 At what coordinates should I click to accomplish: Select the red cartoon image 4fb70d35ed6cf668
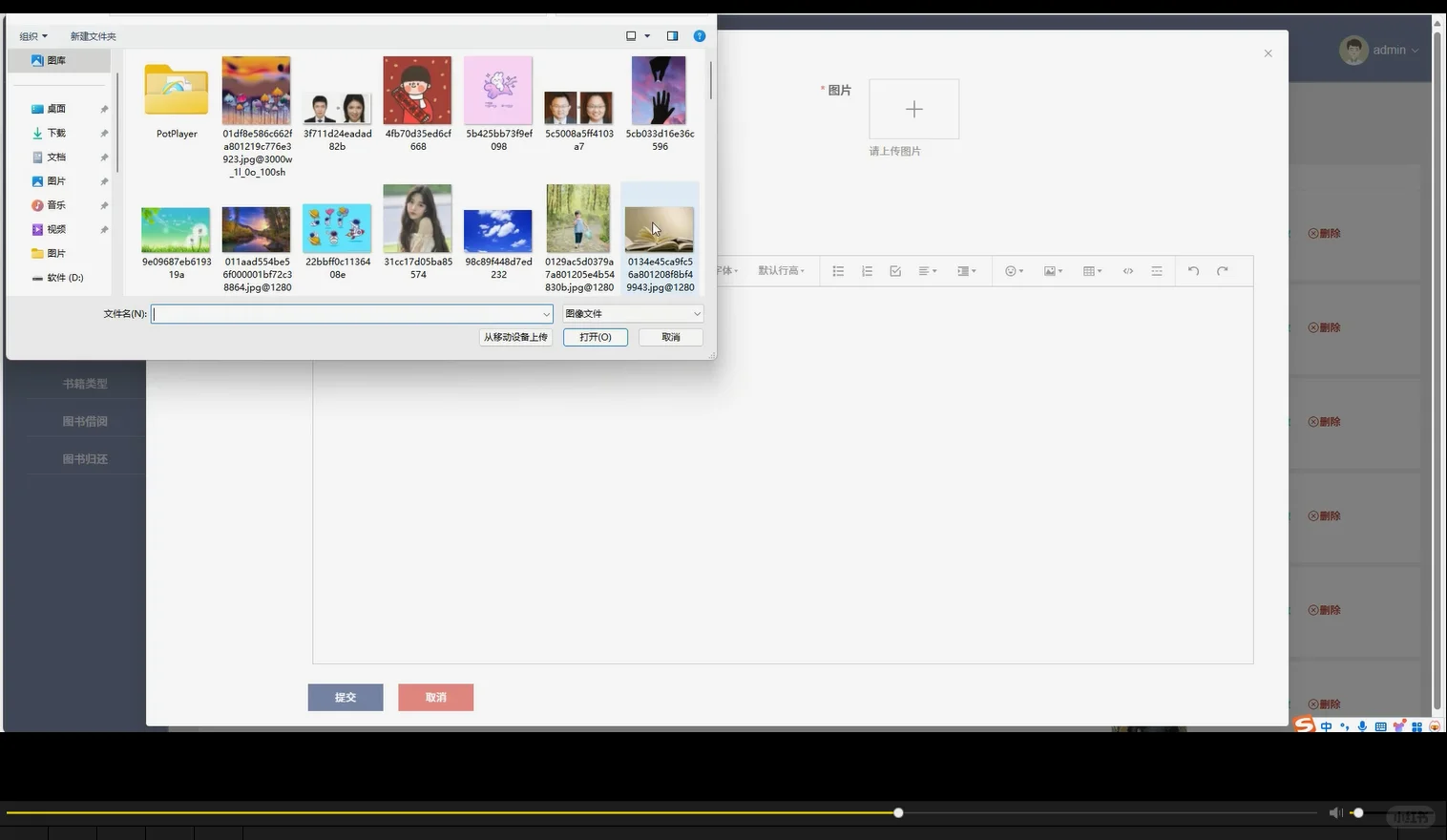tap(418, 104)
